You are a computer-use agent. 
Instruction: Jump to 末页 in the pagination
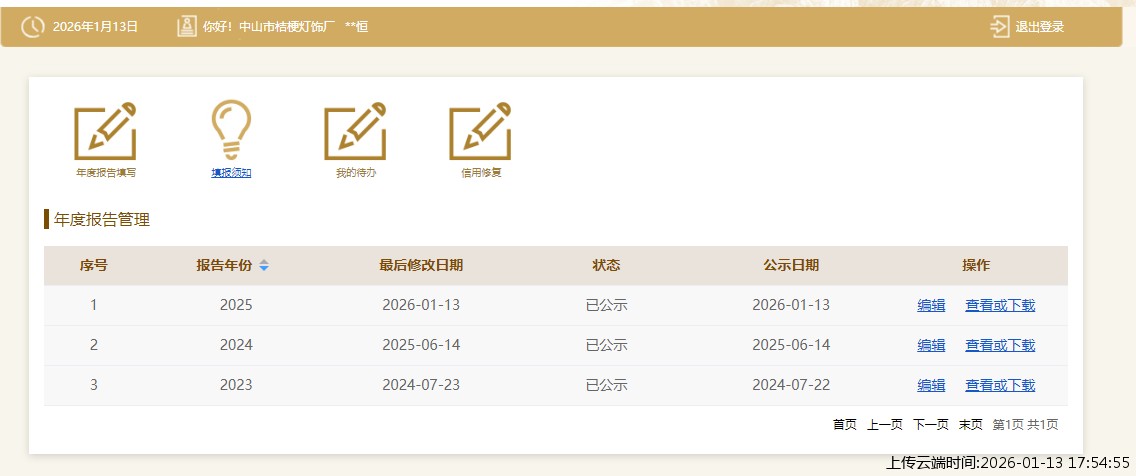tap(971, 425)
